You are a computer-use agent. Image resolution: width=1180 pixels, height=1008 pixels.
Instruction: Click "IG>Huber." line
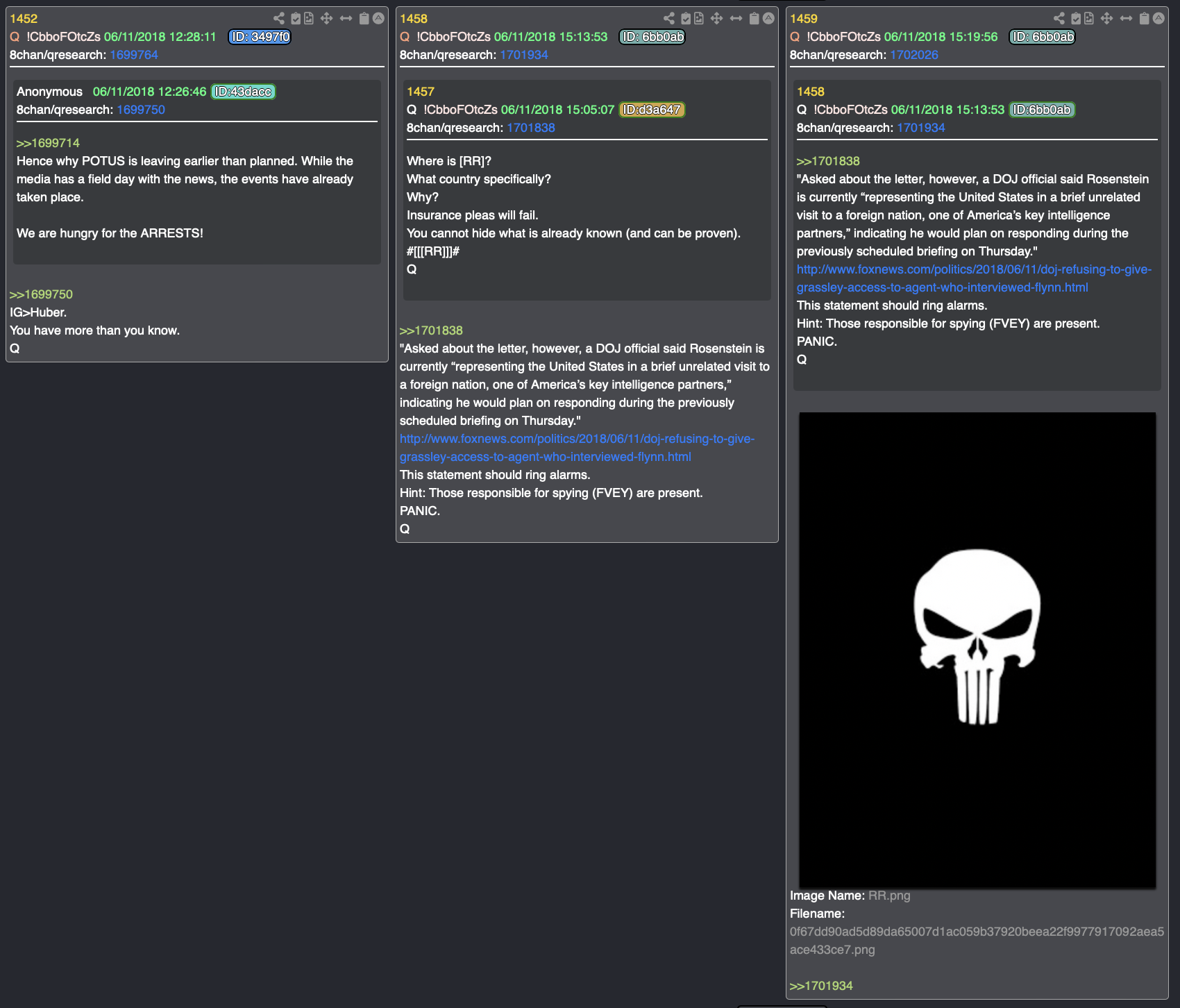38,312
